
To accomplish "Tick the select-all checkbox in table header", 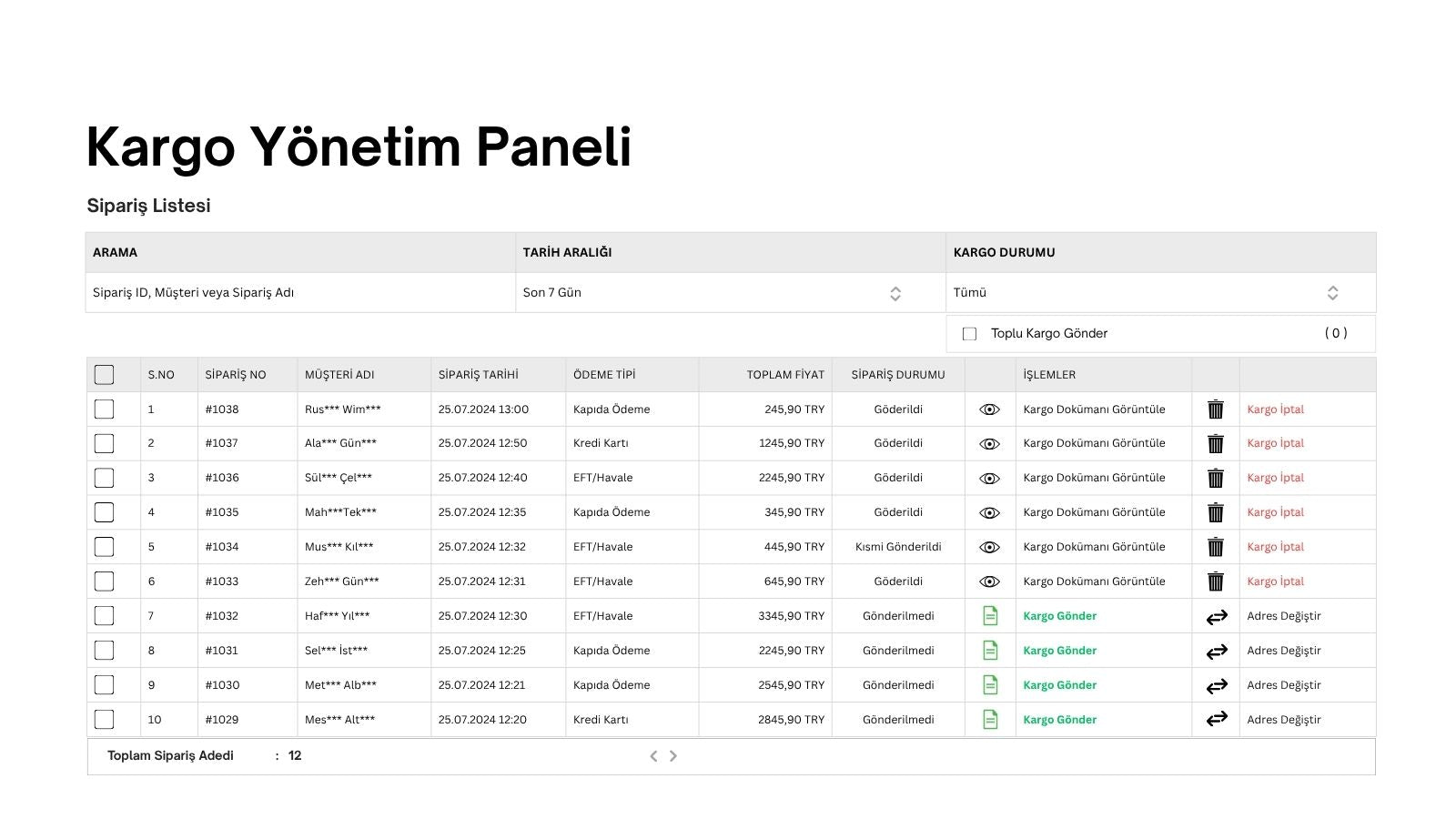I will click(x=105, y=375).
